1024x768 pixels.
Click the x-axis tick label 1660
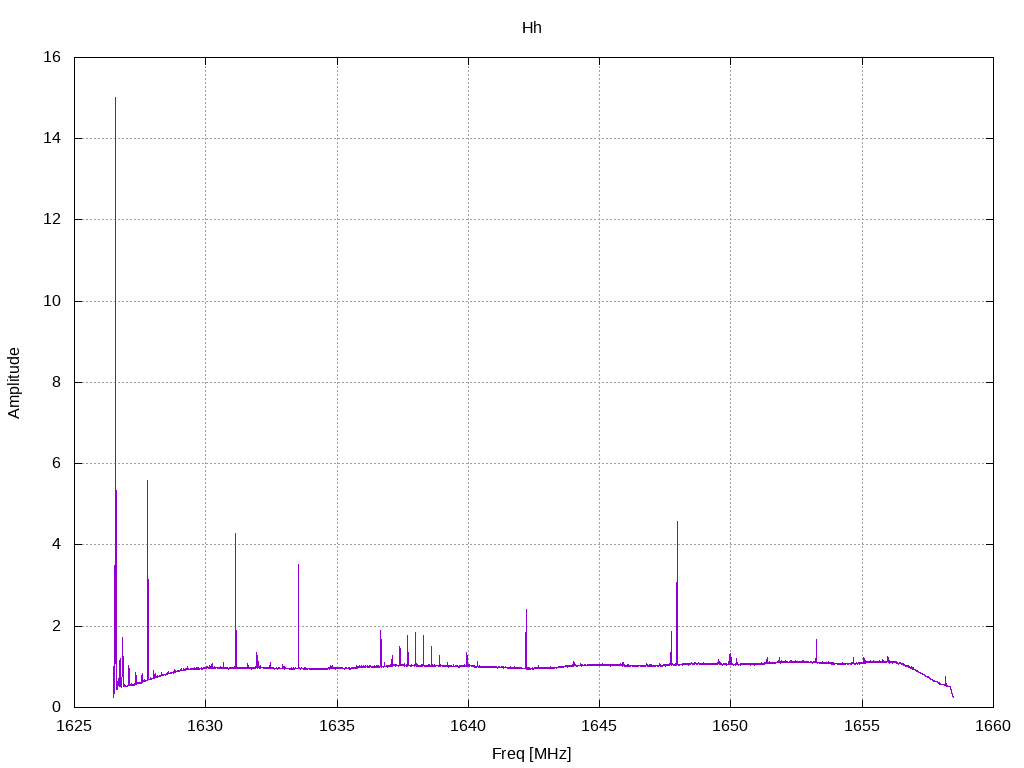[x=993, y=726]
